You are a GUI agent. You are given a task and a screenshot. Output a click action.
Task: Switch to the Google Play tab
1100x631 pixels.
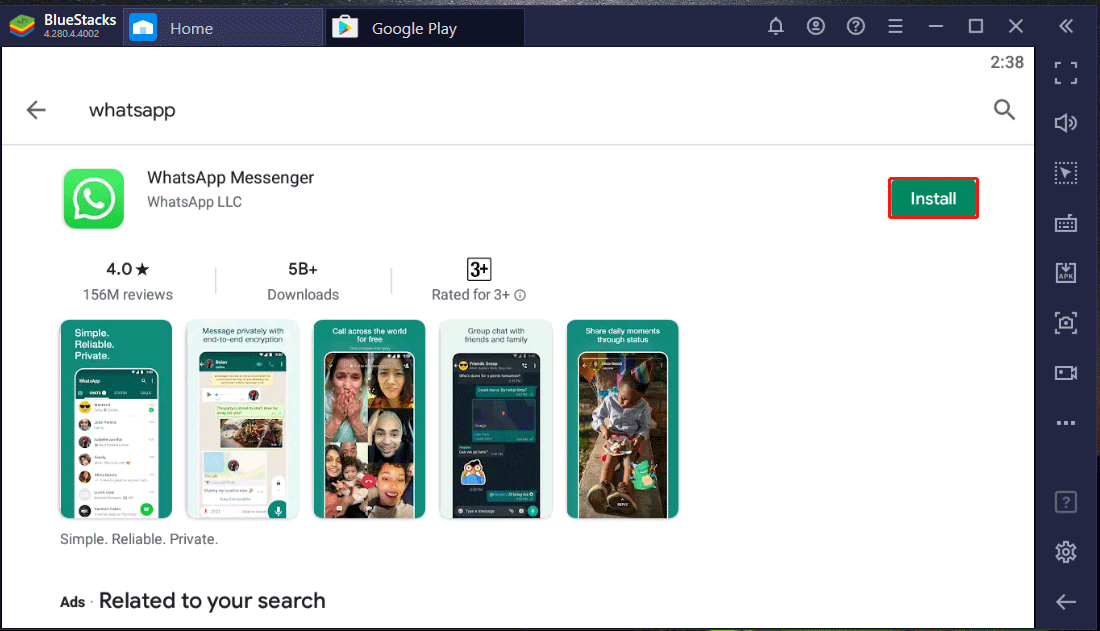coord(424,28)
